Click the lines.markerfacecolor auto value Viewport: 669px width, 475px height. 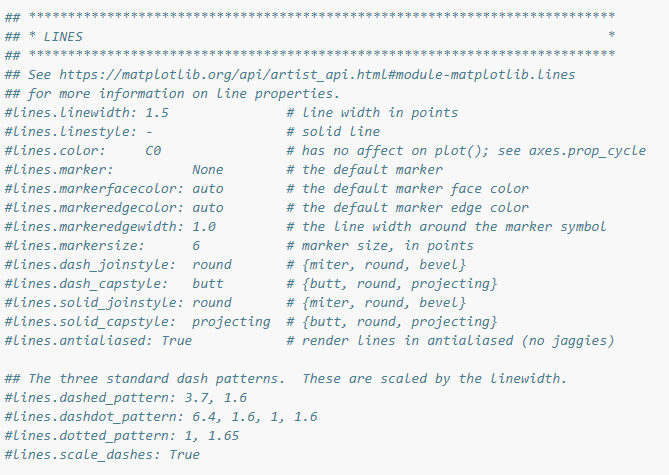(208, 189)
